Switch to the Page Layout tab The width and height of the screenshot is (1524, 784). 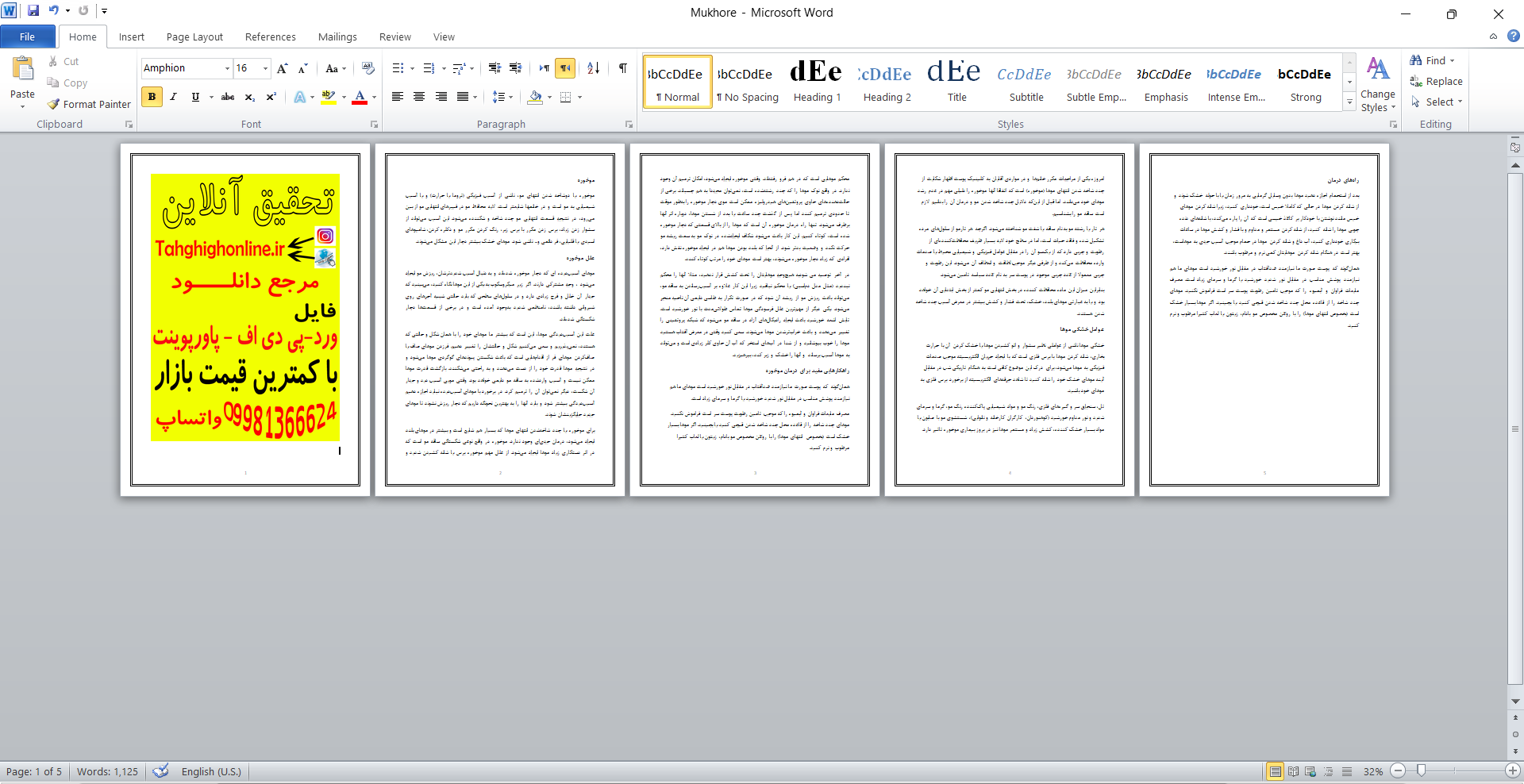(194, 37)
